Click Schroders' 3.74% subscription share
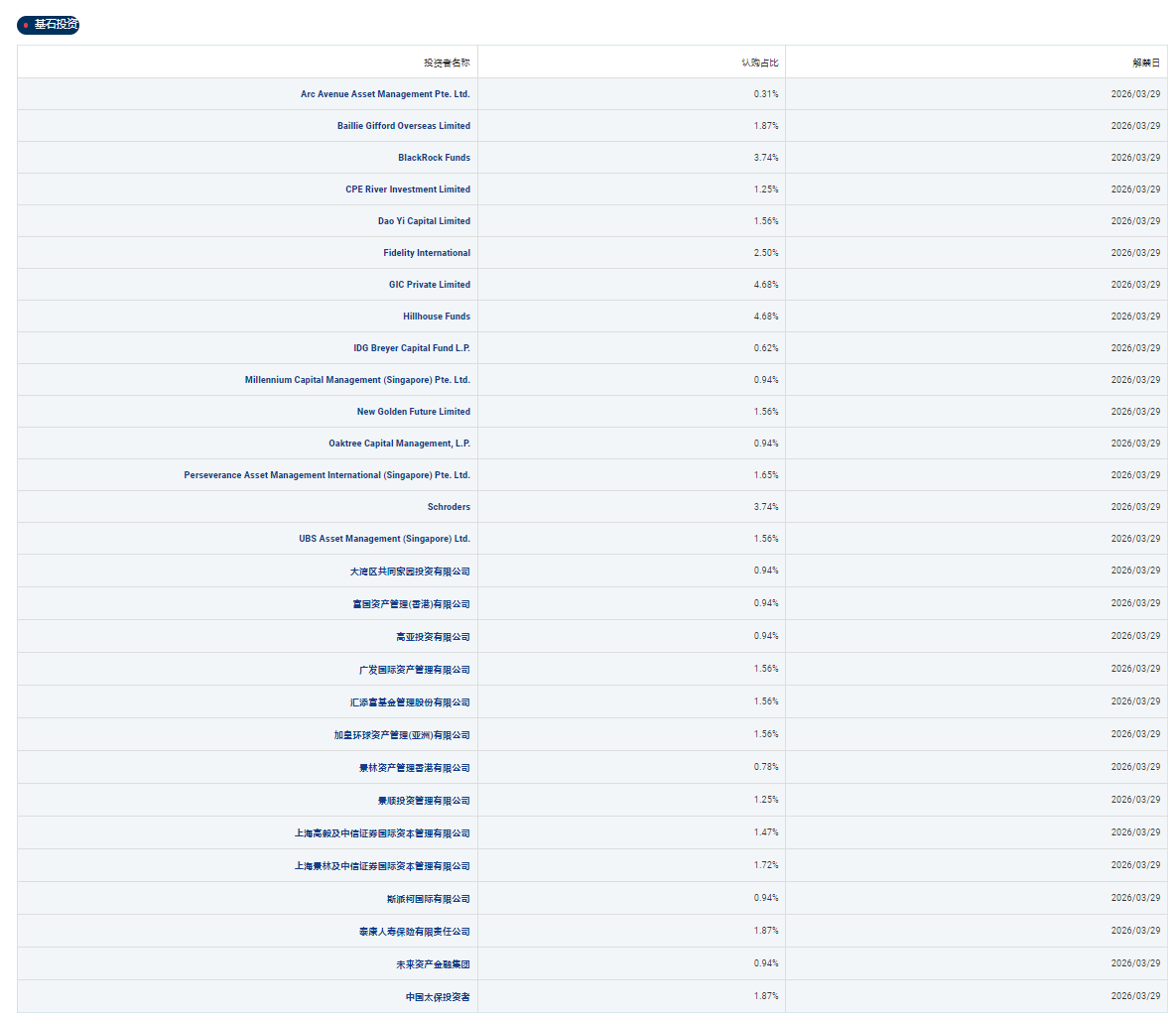Screen dimensions: 1176x1018 766,507
